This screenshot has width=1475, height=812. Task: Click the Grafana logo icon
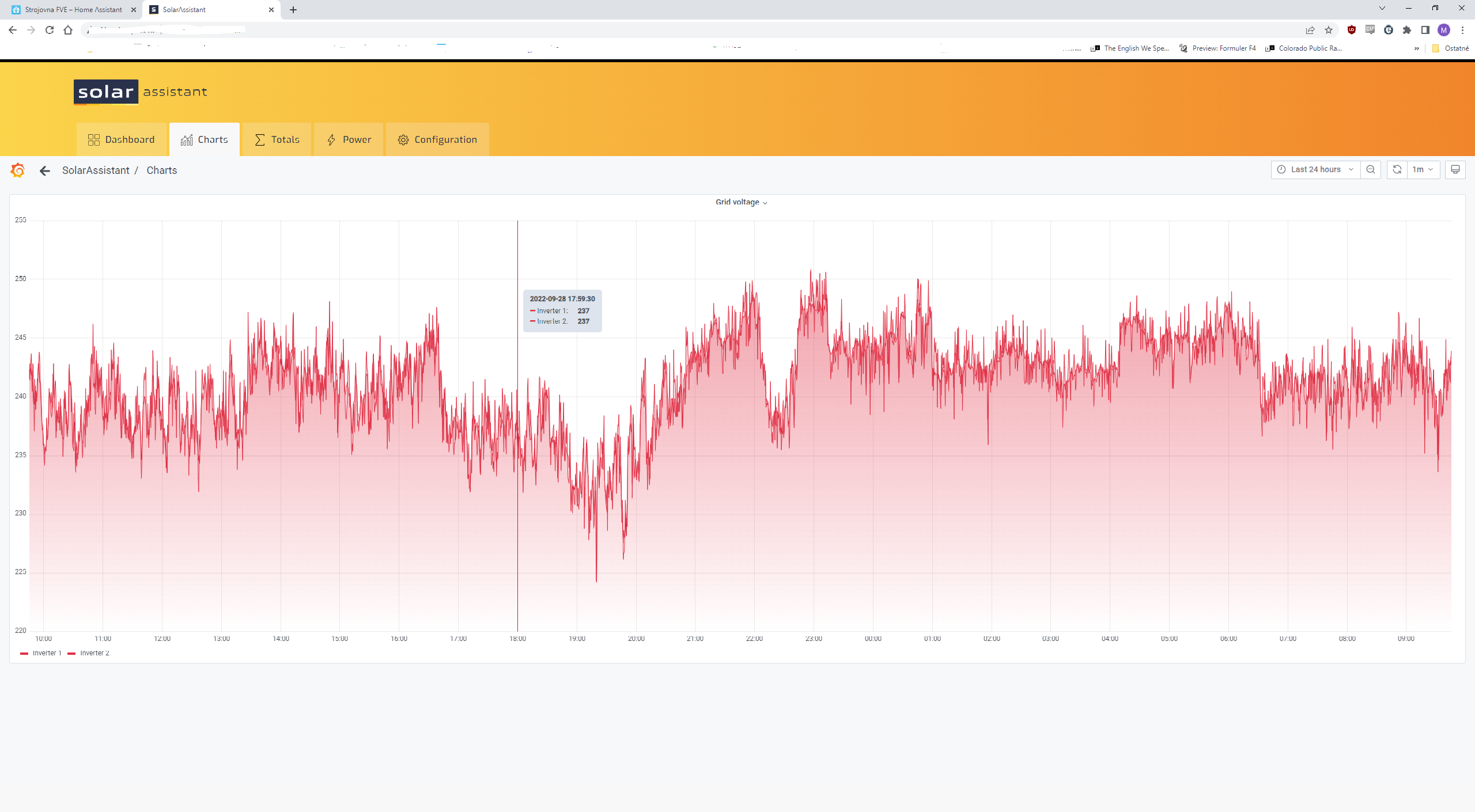coord(18,170)
